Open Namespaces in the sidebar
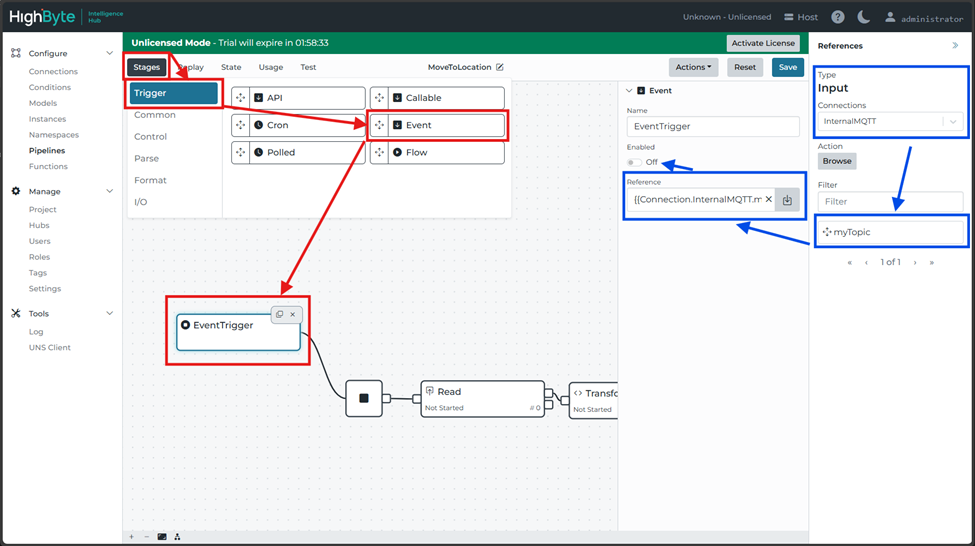This screenshot has width=975, height=546. point(53,135)
